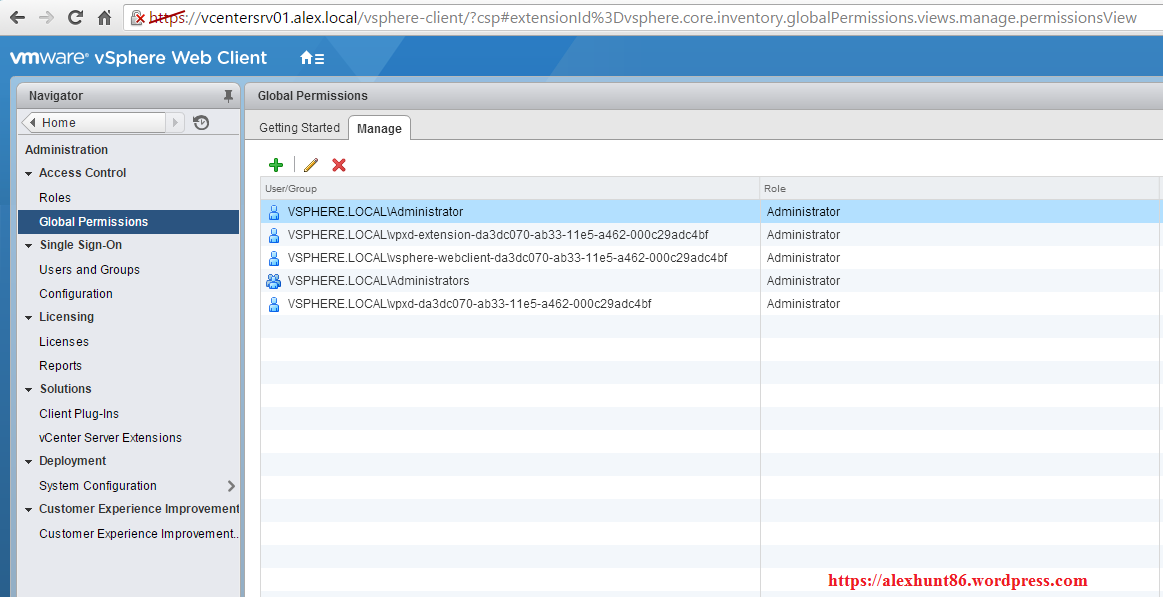Reload the page with browser refresh icon
The height and width of the screenshot is (597, 1163).
coord(75,17)
